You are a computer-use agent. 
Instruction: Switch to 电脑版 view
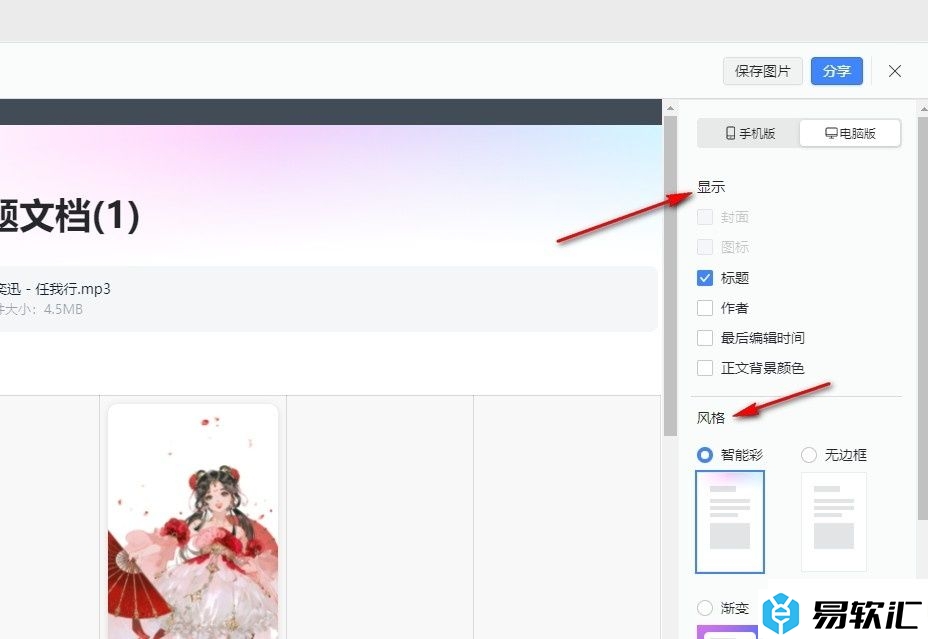[850, 133]
